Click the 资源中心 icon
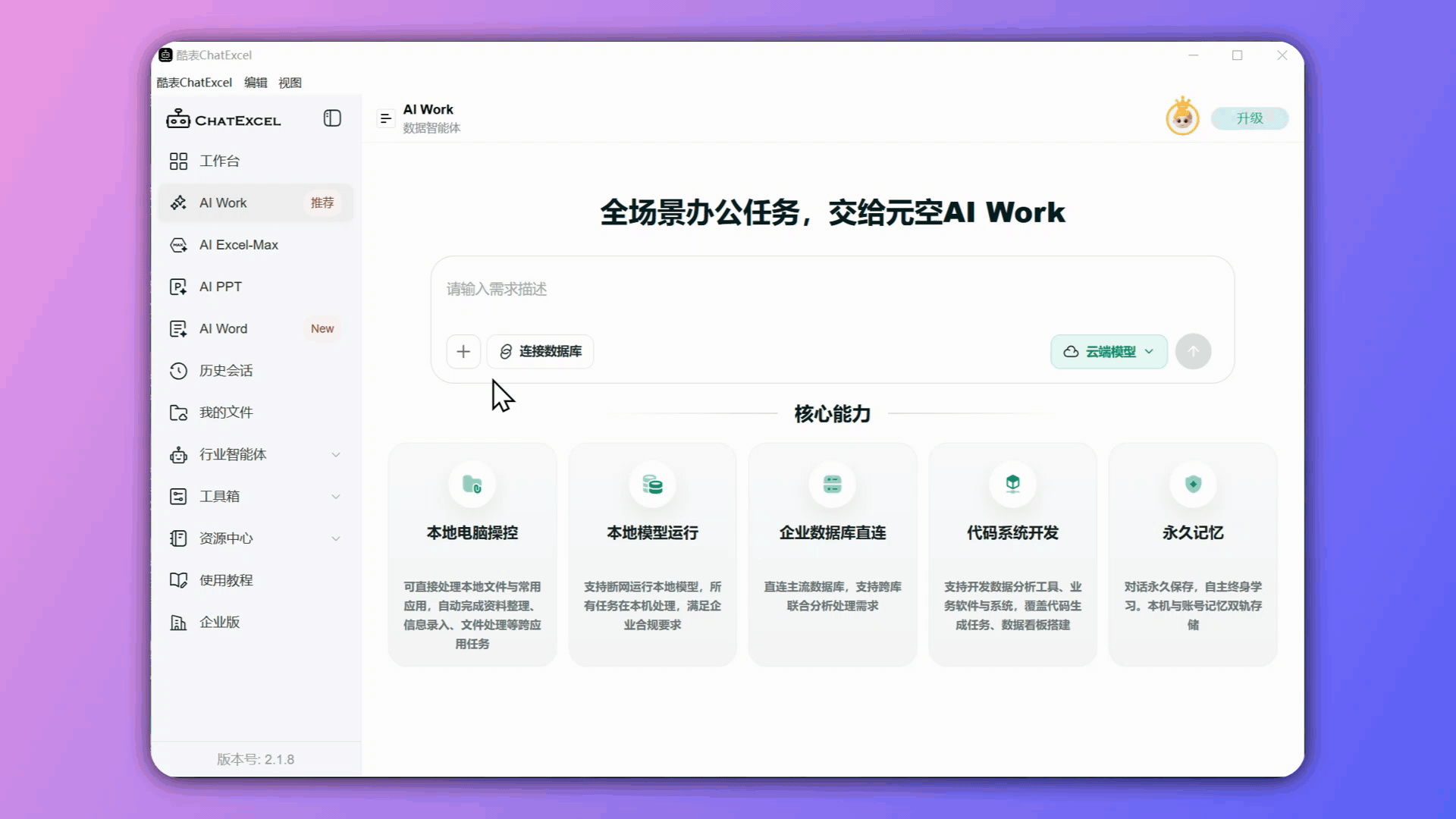This screenshot has height=819, width=1456. [x=178, y=538]
